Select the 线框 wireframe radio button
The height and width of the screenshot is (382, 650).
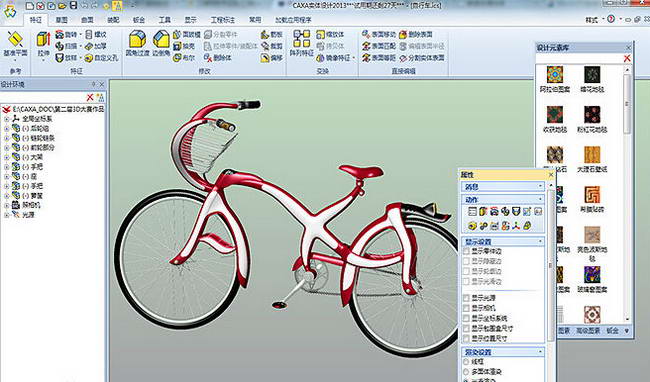tap(466, 362)
